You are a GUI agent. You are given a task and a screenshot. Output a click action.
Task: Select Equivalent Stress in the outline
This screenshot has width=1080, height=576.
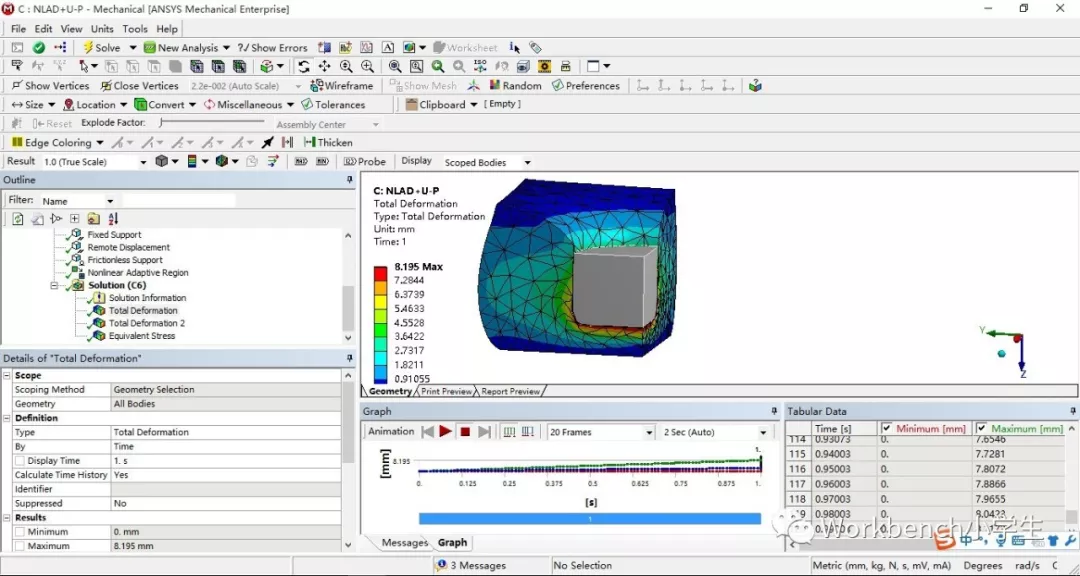[x=142, y=336]
